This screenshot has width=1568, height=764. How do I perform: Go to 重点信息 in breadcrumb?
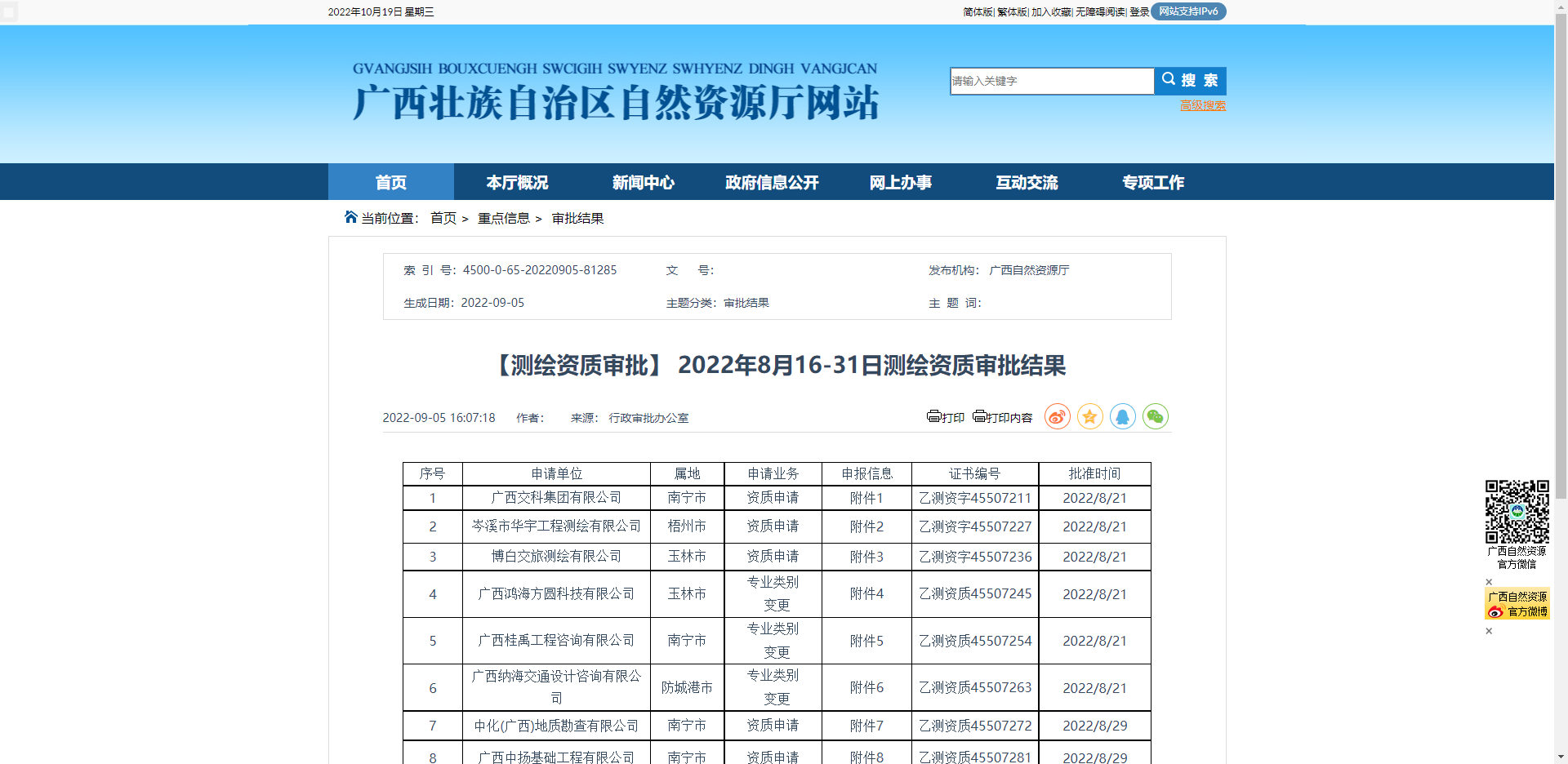[504, 218]
